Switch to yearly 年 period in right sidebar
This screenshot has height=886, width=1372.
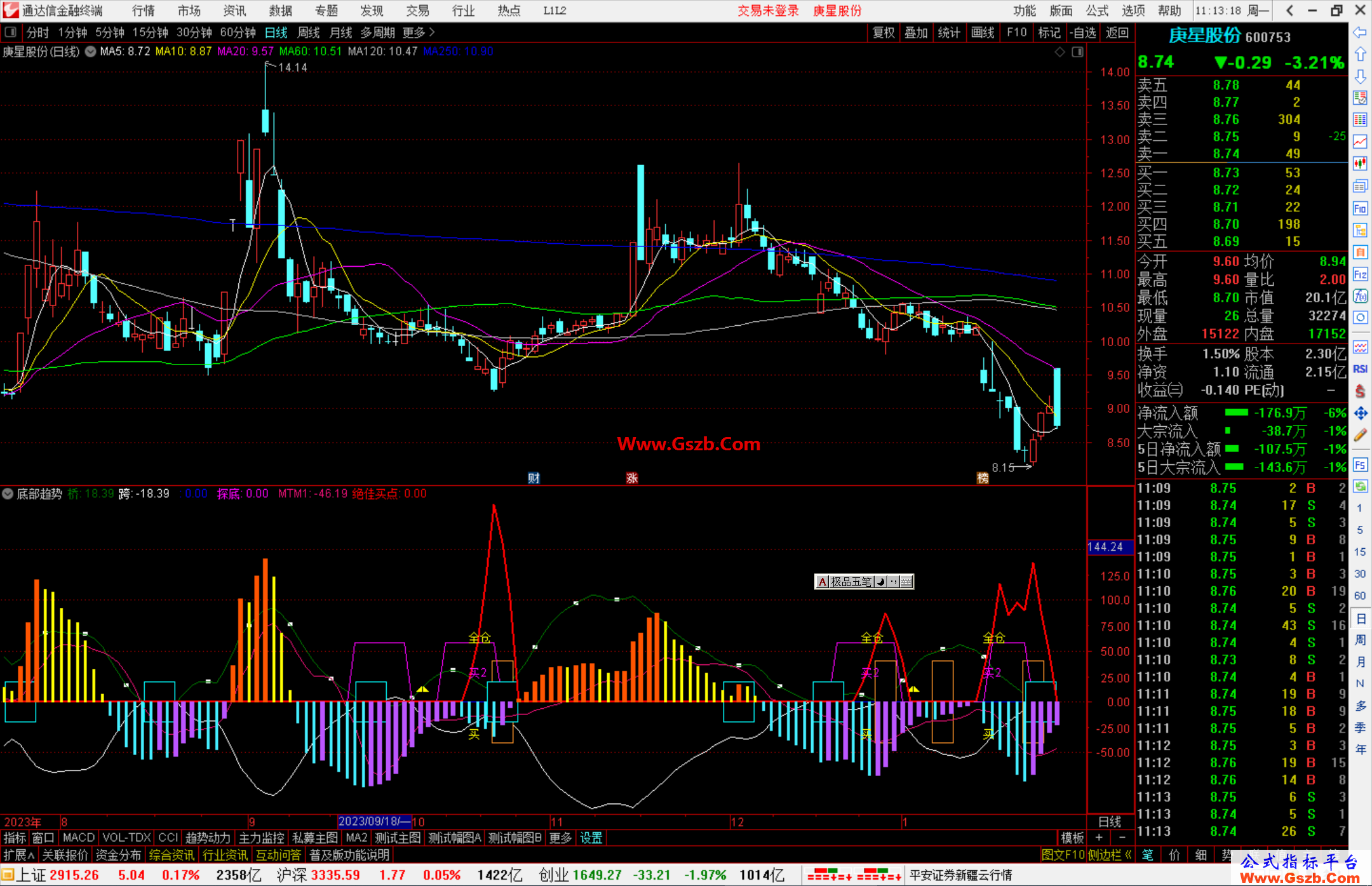(1361, 749)
